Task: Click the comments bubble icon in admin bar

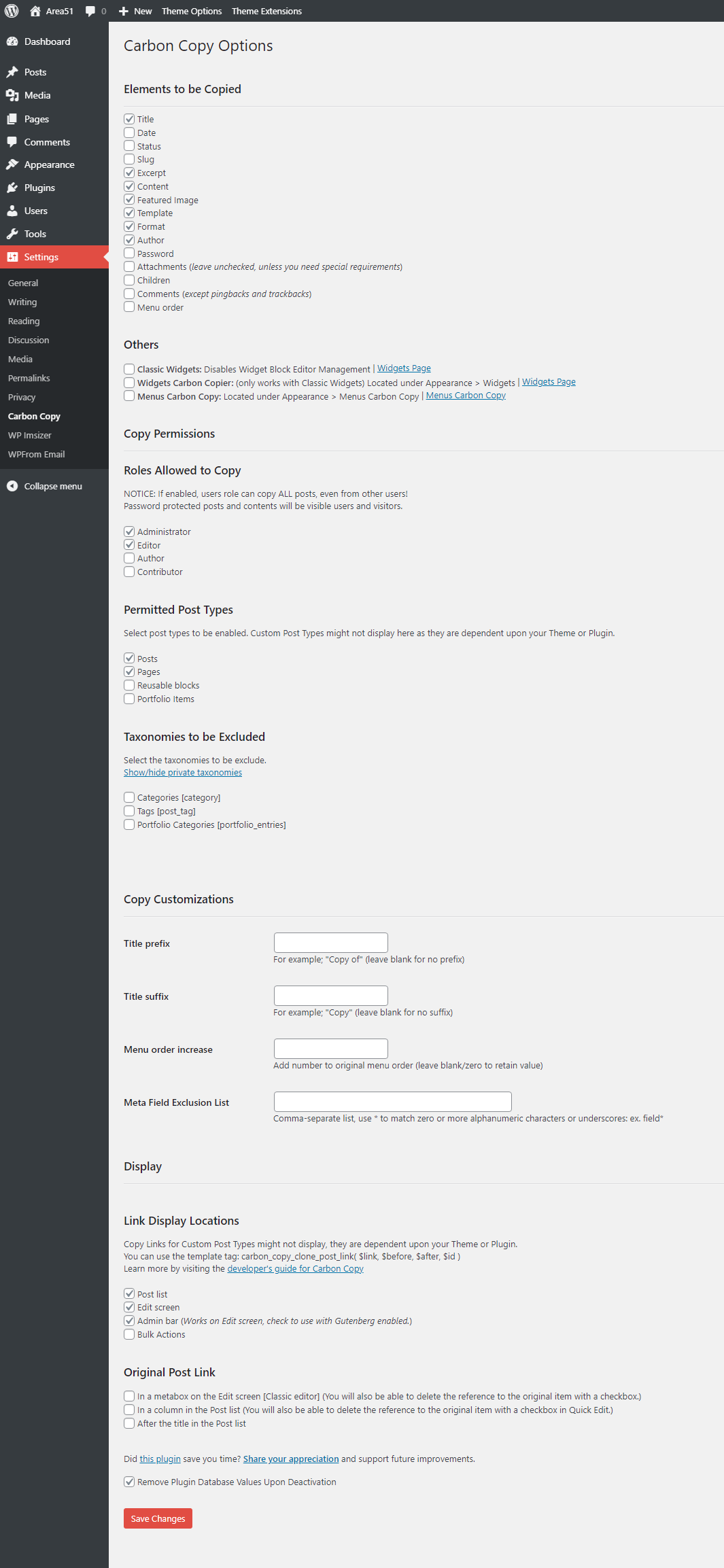Action: 90,11
